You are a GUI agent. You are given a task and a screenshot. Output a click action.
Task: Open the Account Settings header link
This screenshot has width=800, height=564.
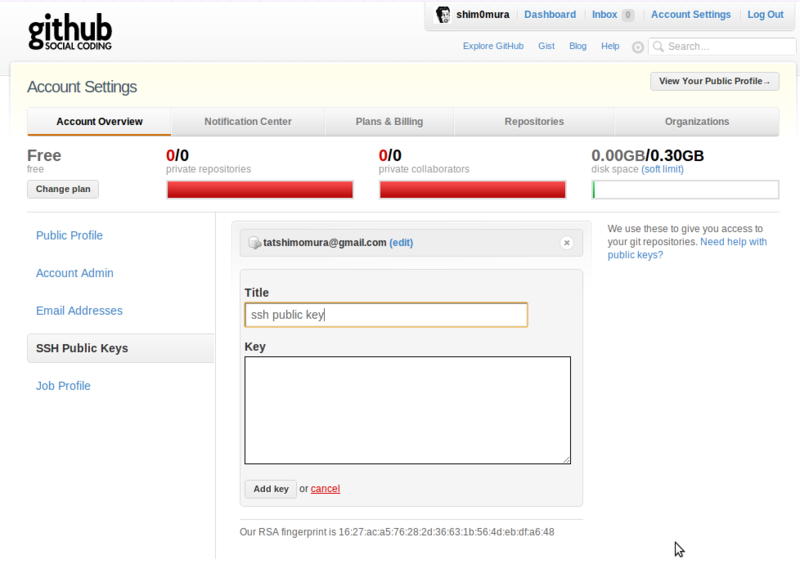pyautogui.click(x=690, y=15)
